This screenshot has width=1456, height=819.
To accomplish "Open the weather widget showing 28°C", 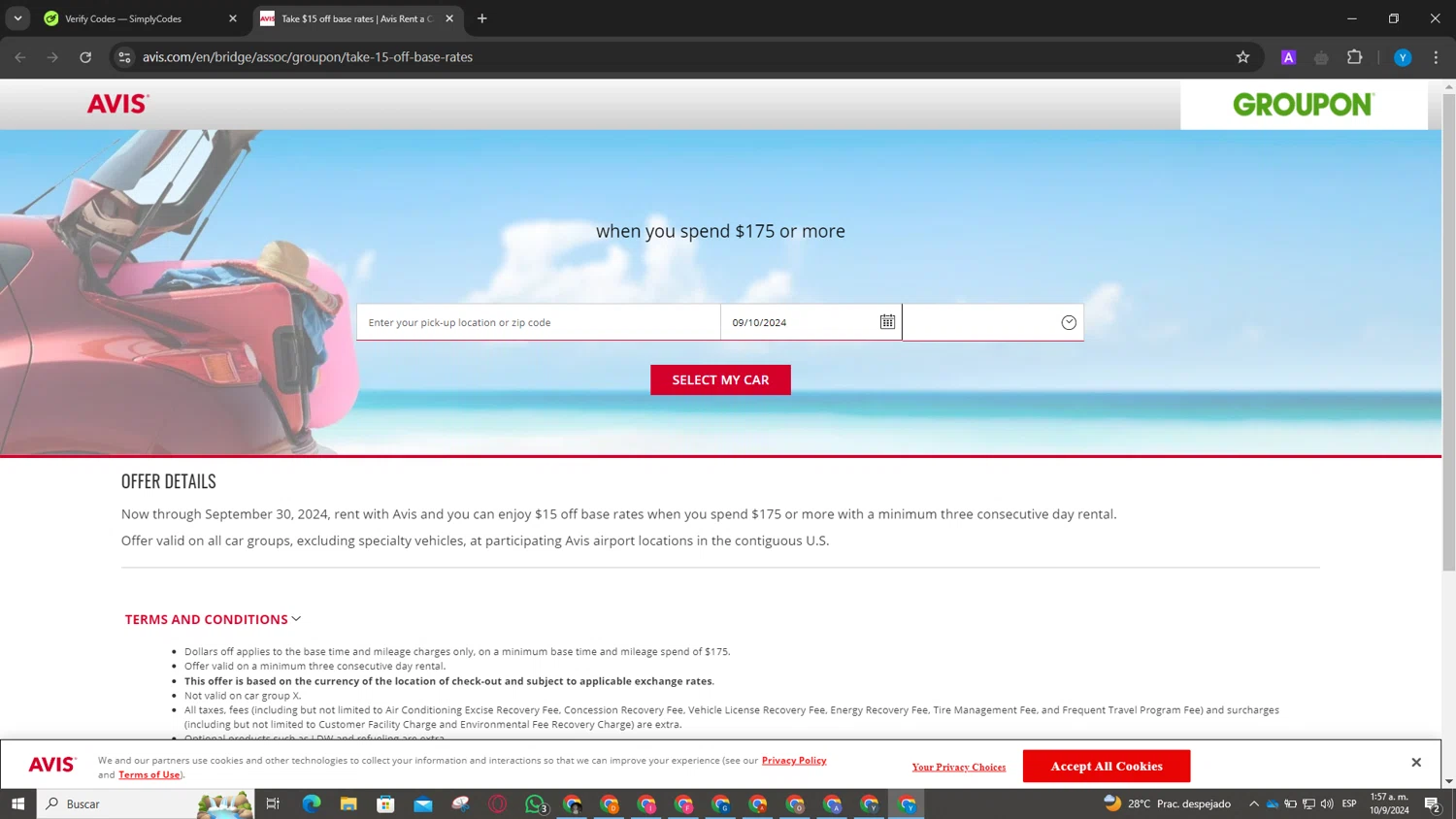I will (x=1167, y=803).
